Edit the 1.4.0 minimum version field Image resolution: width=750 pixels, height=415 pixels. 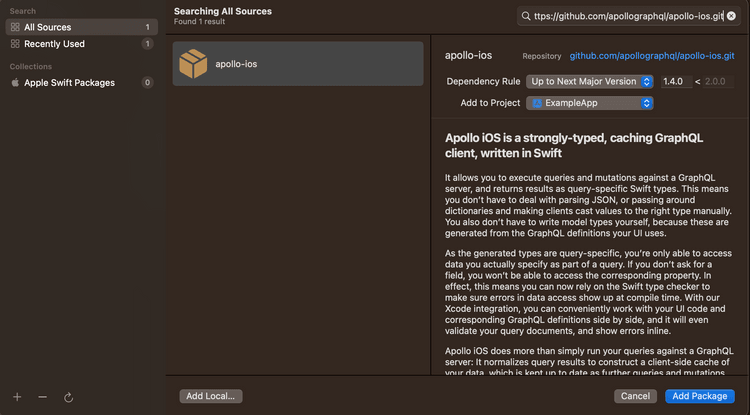pos(676,82)
